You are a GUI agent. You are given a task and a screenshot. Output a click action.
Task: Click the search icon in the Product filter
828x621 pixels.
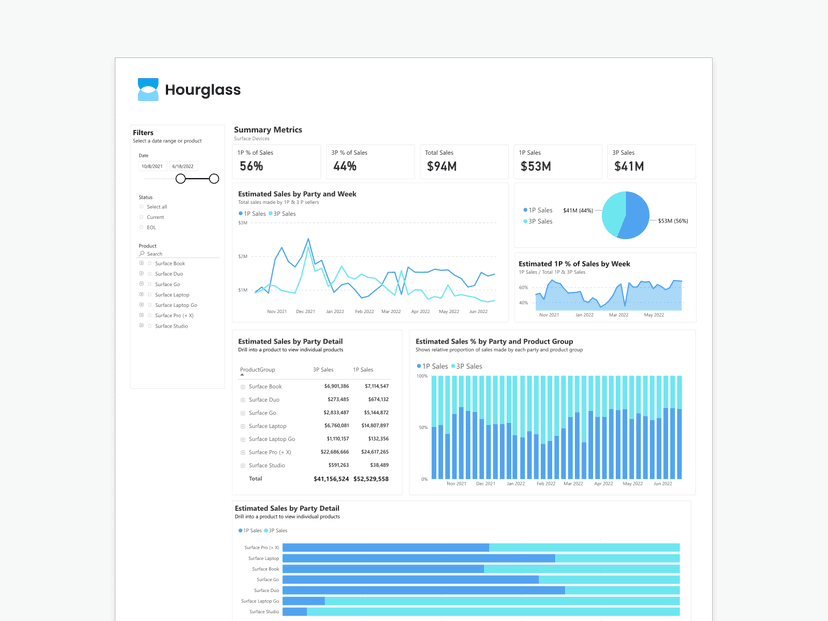pyautogui.click(x=142, y=252)
